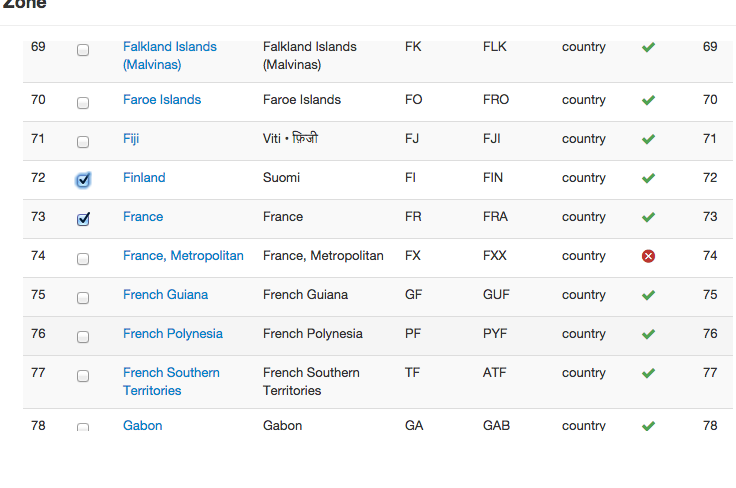Toggle Fiji's green published status icon
This screenshot has width=736, height=488.
click(648, 139)
